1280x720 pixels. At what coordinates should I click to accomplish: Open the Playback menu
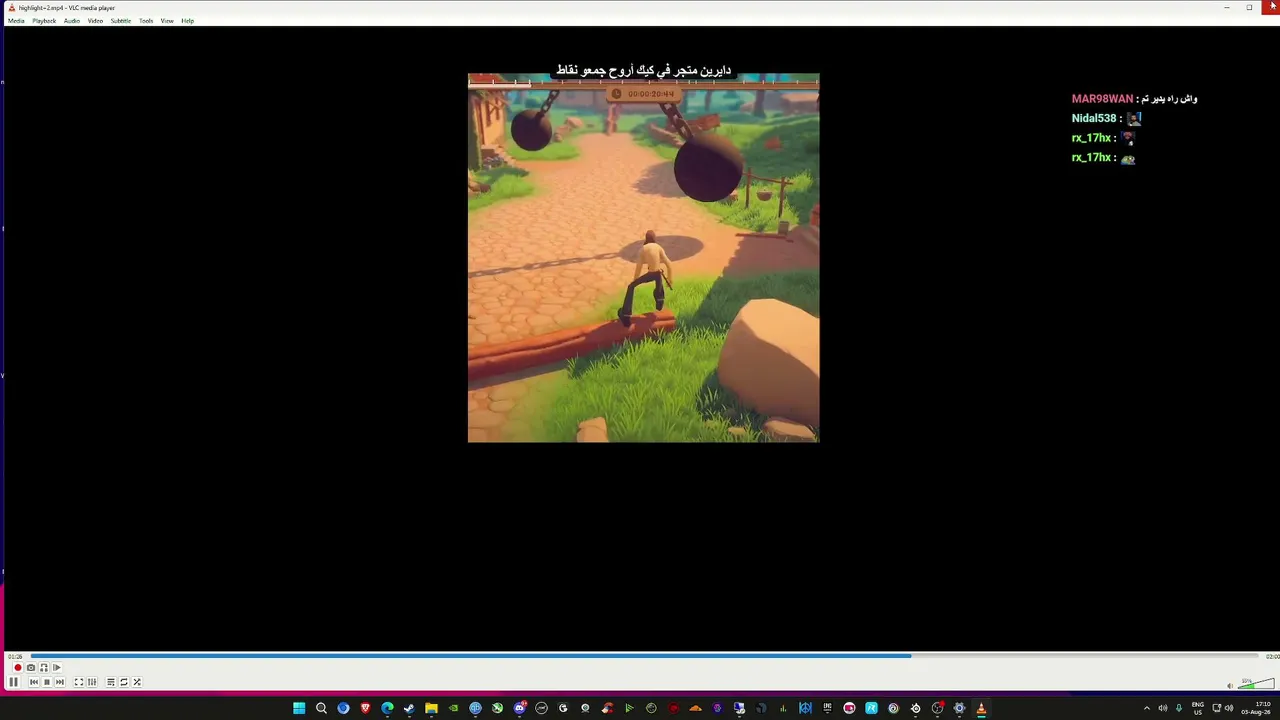click(44, 21)
